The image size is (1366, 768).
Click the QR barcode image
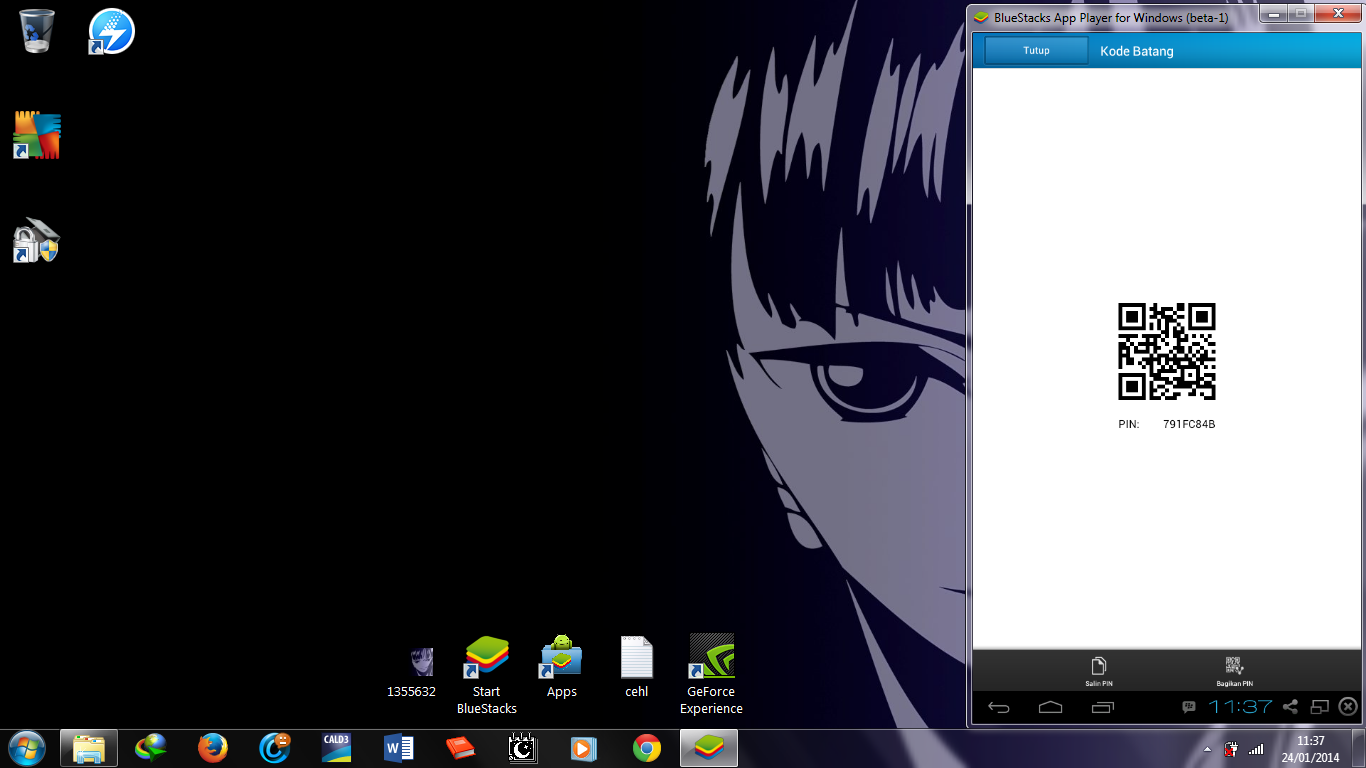point(1166,352)
